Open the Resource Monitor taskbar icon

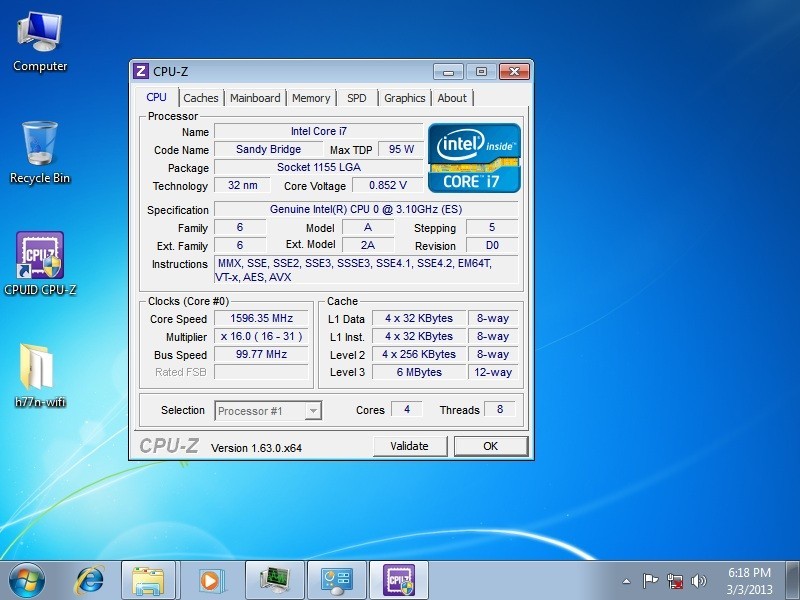(x=274, y=579)
